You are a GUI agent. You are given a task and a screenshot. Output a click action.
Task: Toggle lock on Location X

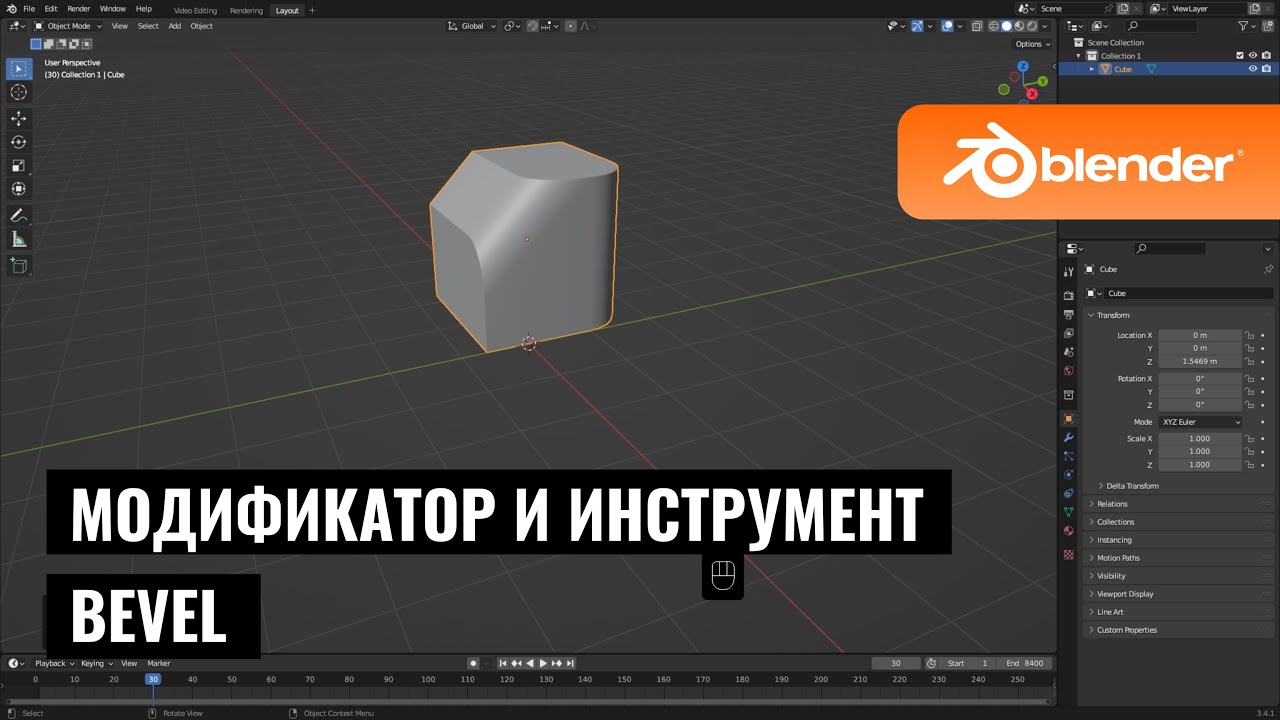click(1249, 335)
